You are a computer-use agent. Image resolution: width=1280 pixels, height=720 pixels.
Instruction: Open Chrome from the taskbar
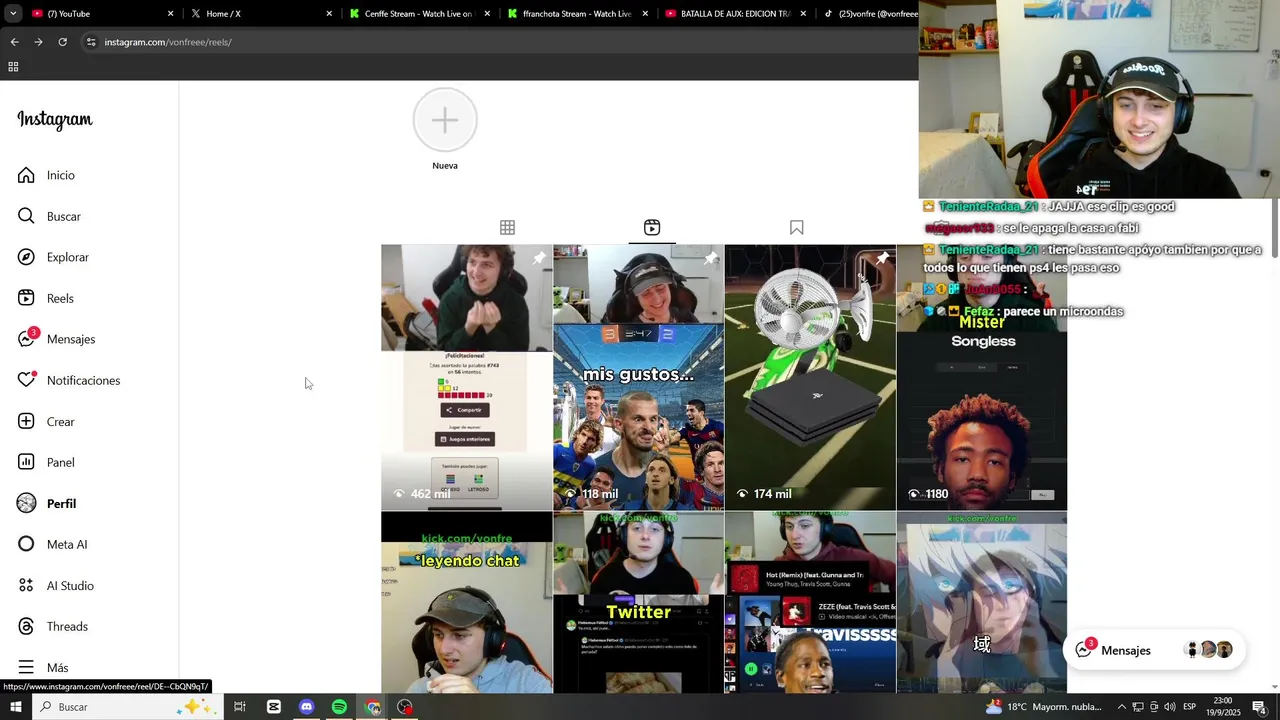373,707
